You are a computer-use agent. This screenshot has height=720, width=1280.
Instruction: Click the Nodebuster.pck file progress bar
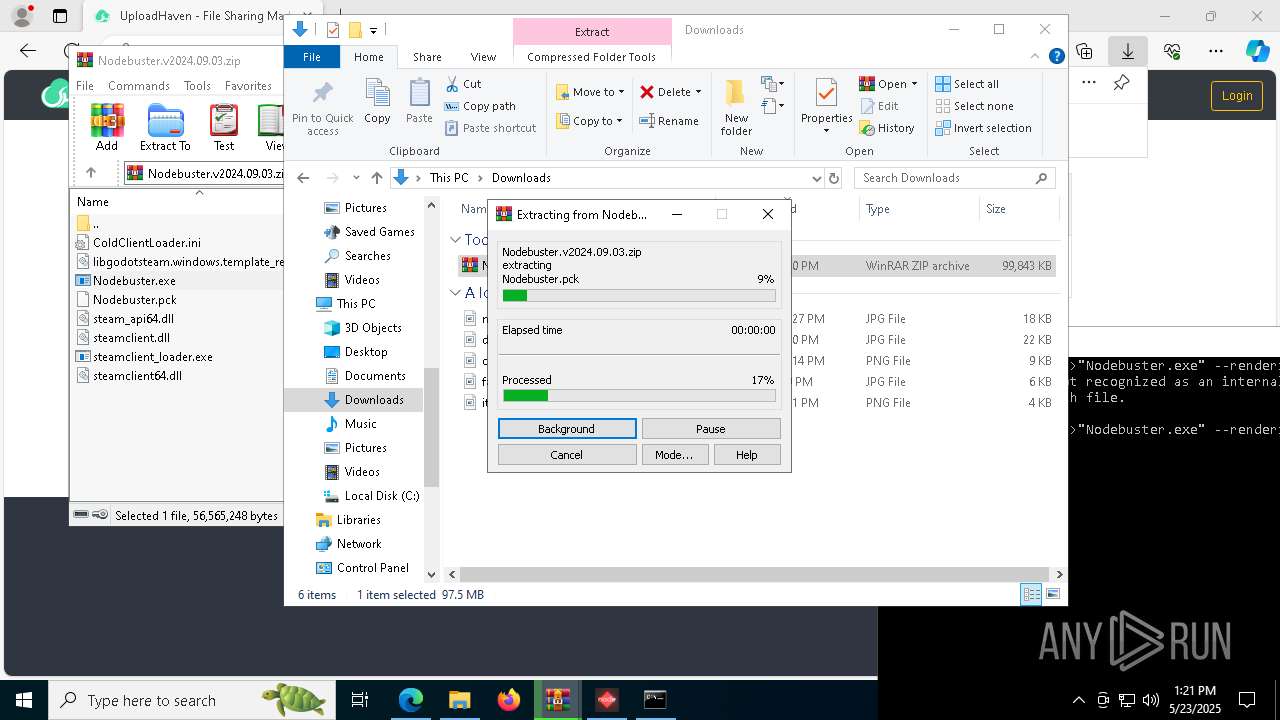point(639,296)
